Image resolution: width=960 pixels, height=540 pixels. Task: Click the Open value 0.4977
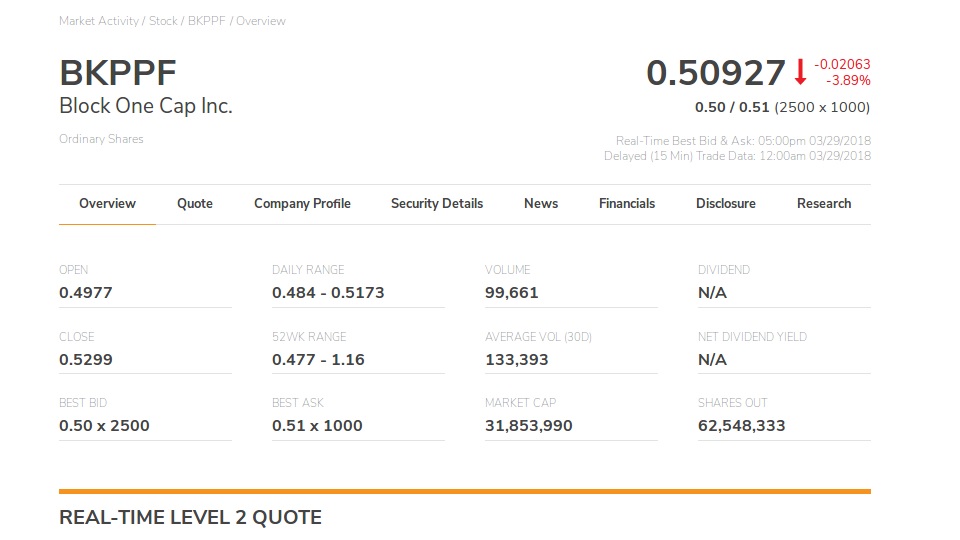click(x=86, y=293)
